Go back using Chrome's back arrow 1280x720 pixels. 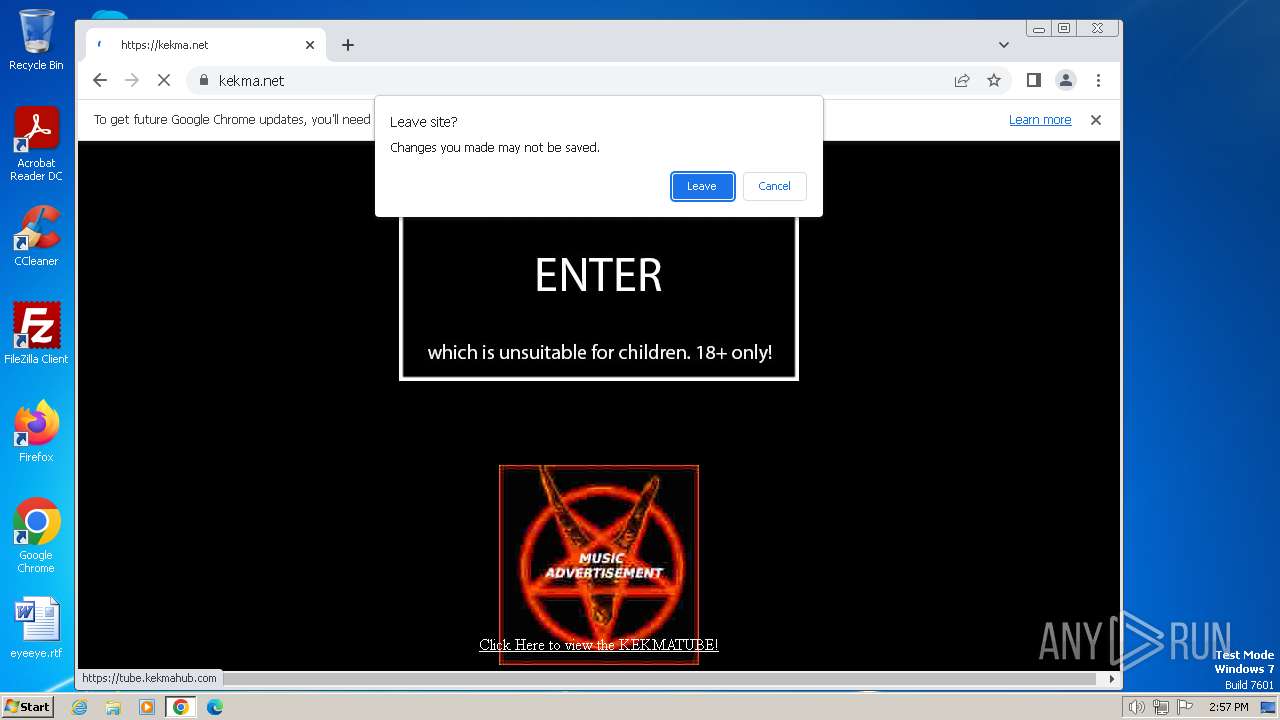point(99,80)
